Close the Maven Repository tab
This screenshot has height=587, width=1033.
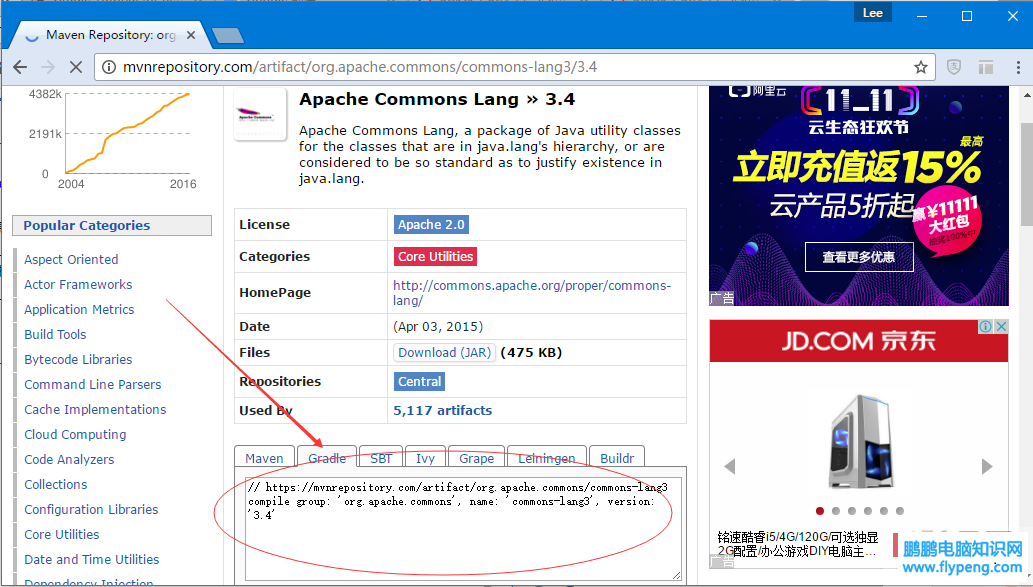pos(191,35)
